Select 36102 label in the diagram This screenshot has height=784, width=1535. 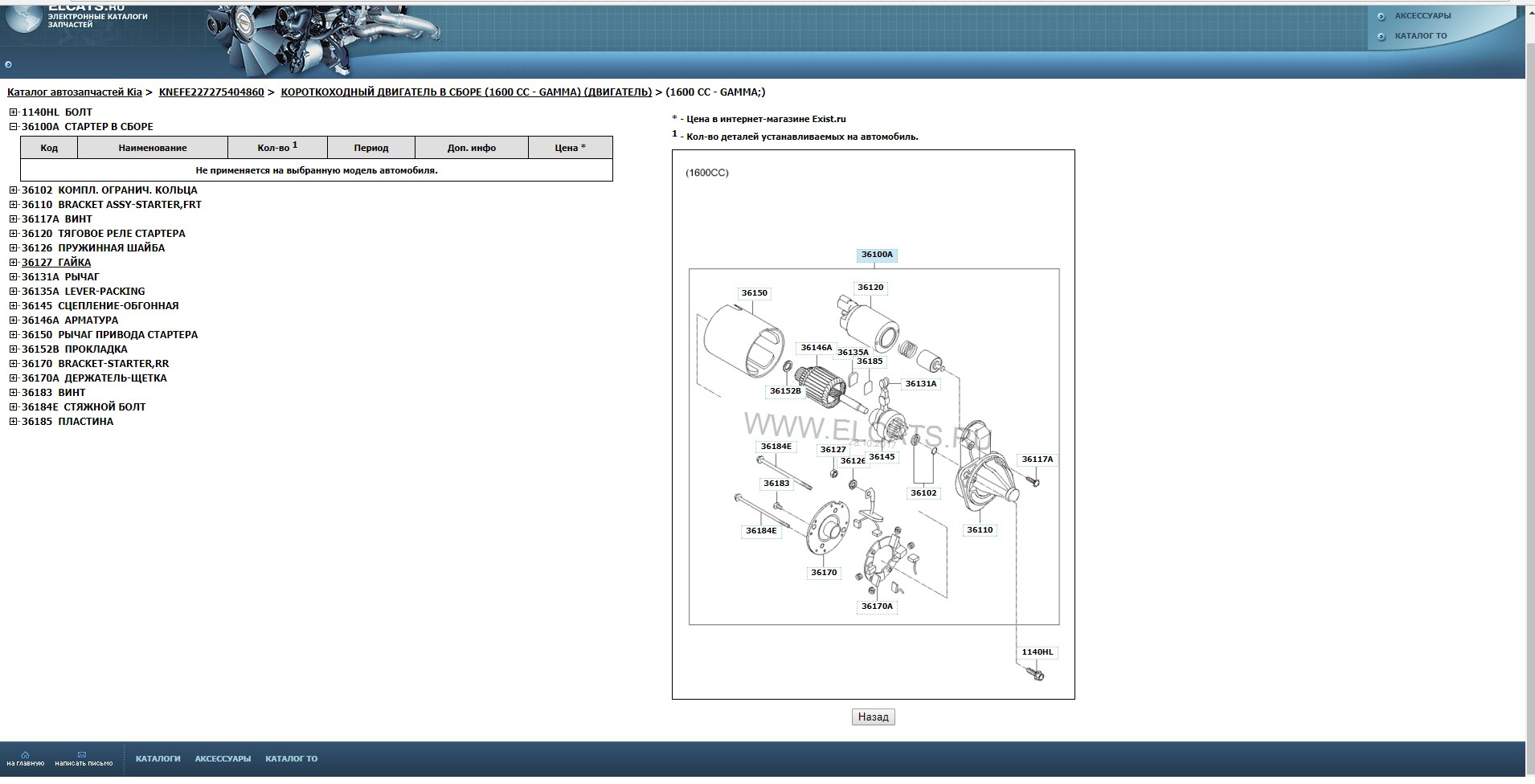pos(923,493)
